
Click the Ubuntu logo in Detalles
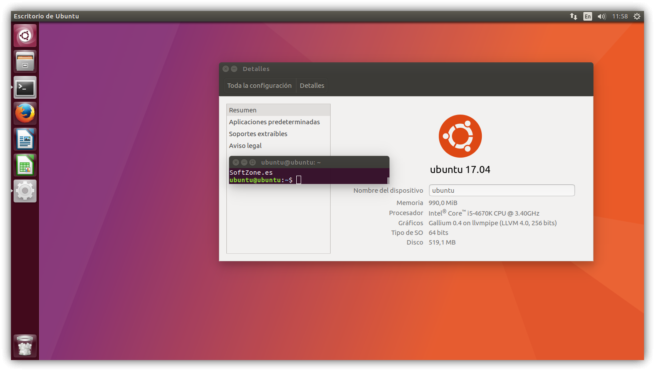460,136
